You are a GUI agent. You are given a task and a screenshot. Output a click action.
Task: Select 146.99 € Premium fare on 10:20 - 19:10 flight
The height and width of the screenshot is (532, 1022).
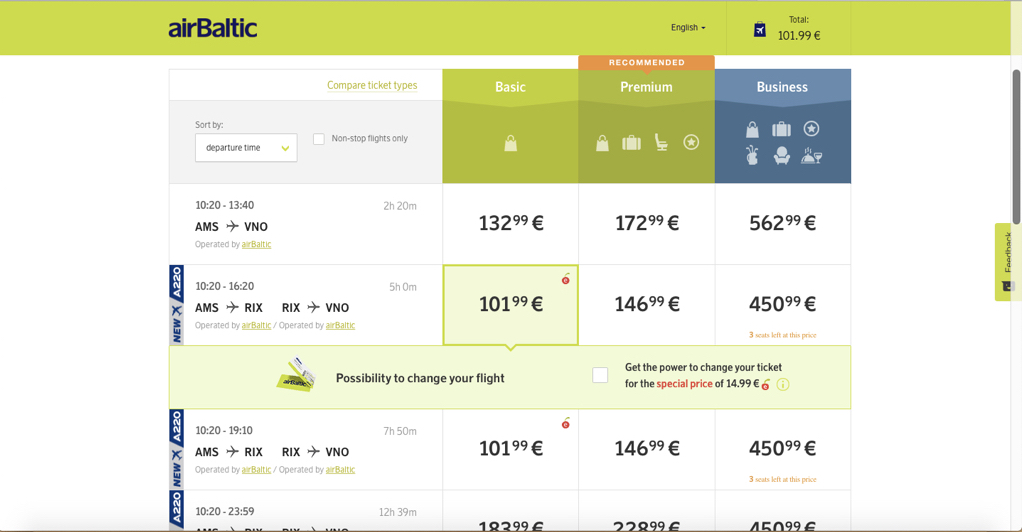647,449
